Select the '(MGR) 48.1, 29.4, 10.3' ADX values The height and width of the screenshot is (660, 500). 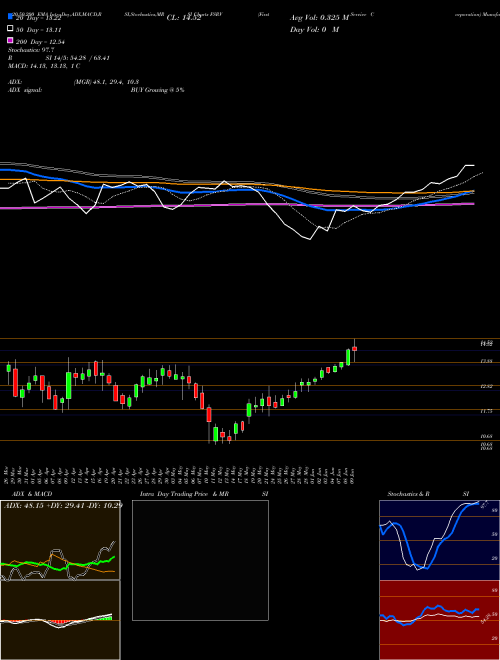click(106, 82)
